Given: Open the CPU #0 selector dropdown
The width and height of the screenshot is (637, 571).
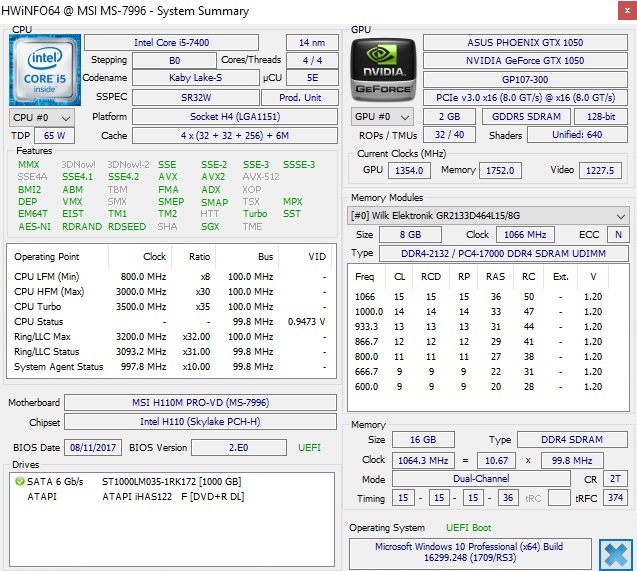Looking at the screenshot, I should [x=42, y=118].
